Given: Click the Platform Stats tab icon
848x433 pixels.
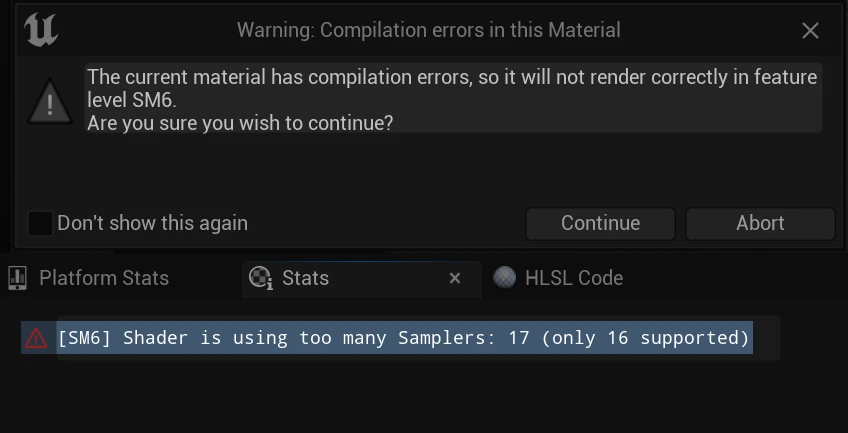Looking at the screenshot, I should coord(17,278).
